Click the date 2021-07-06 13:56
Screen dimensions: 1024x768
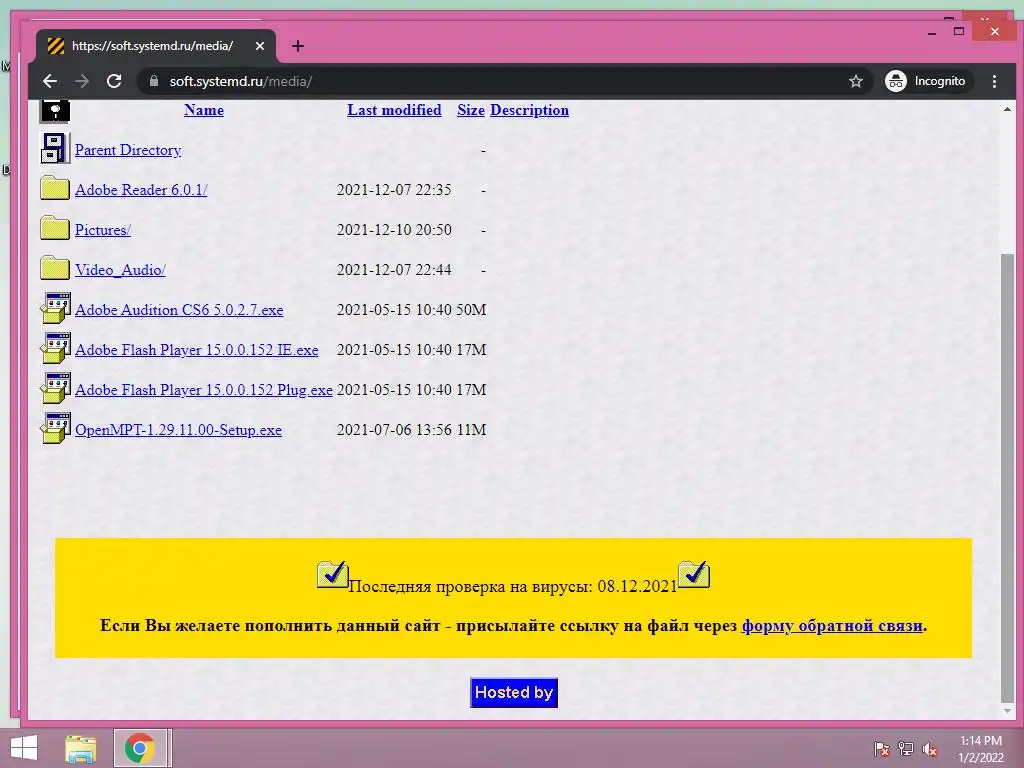pos(394,430)
